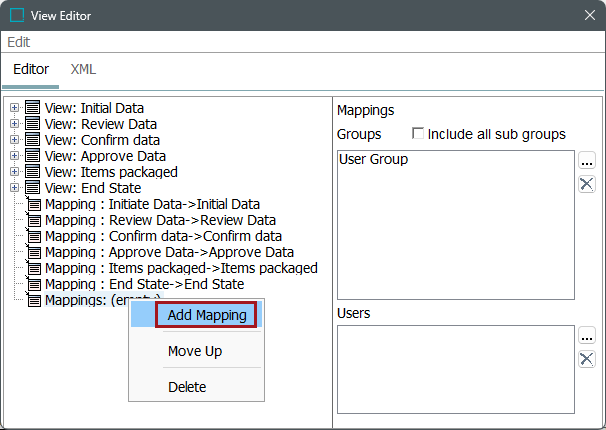Choose Delete from the context menu
This screenshot has width=606, height=430.
click(x=187, y=386)
